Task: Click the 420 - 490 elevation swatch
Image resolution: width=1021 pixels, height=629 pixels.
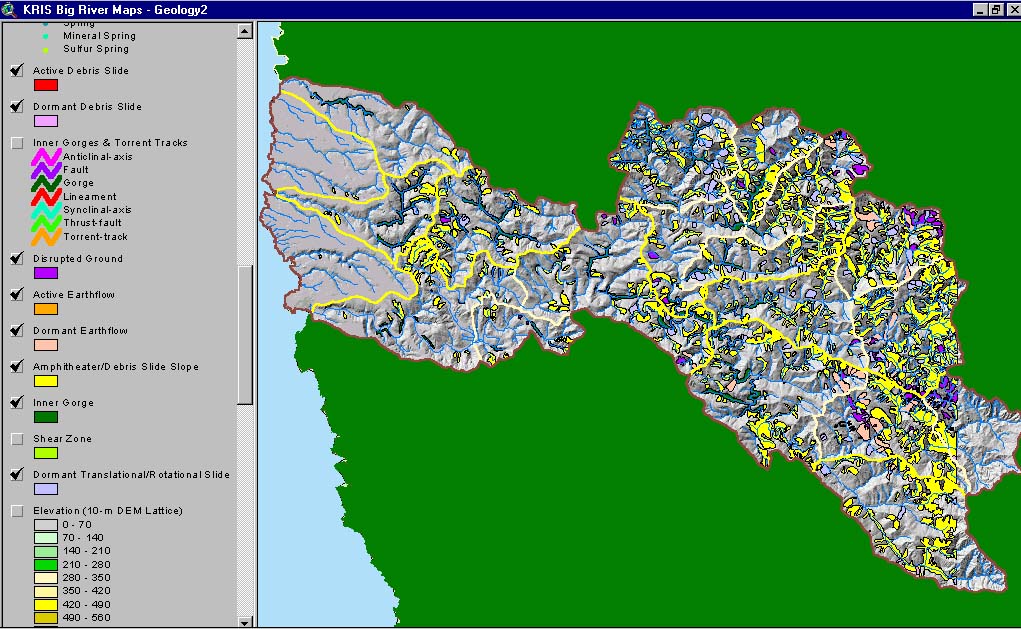Action: click(46, 605)
